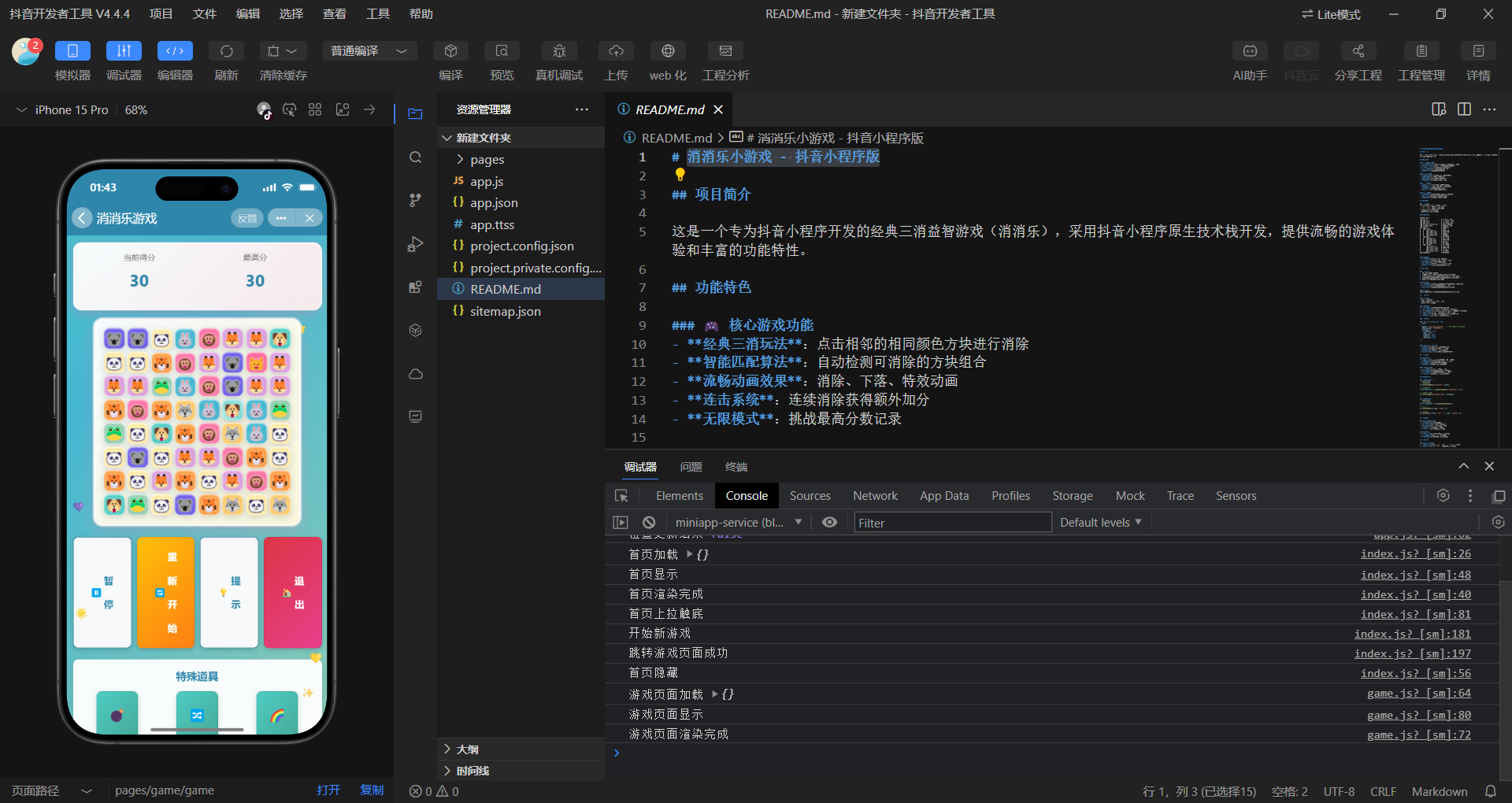Click the clear console icon
This screenshot has height=803, width=1512.
pyautogui.click(x=649, y=523)
